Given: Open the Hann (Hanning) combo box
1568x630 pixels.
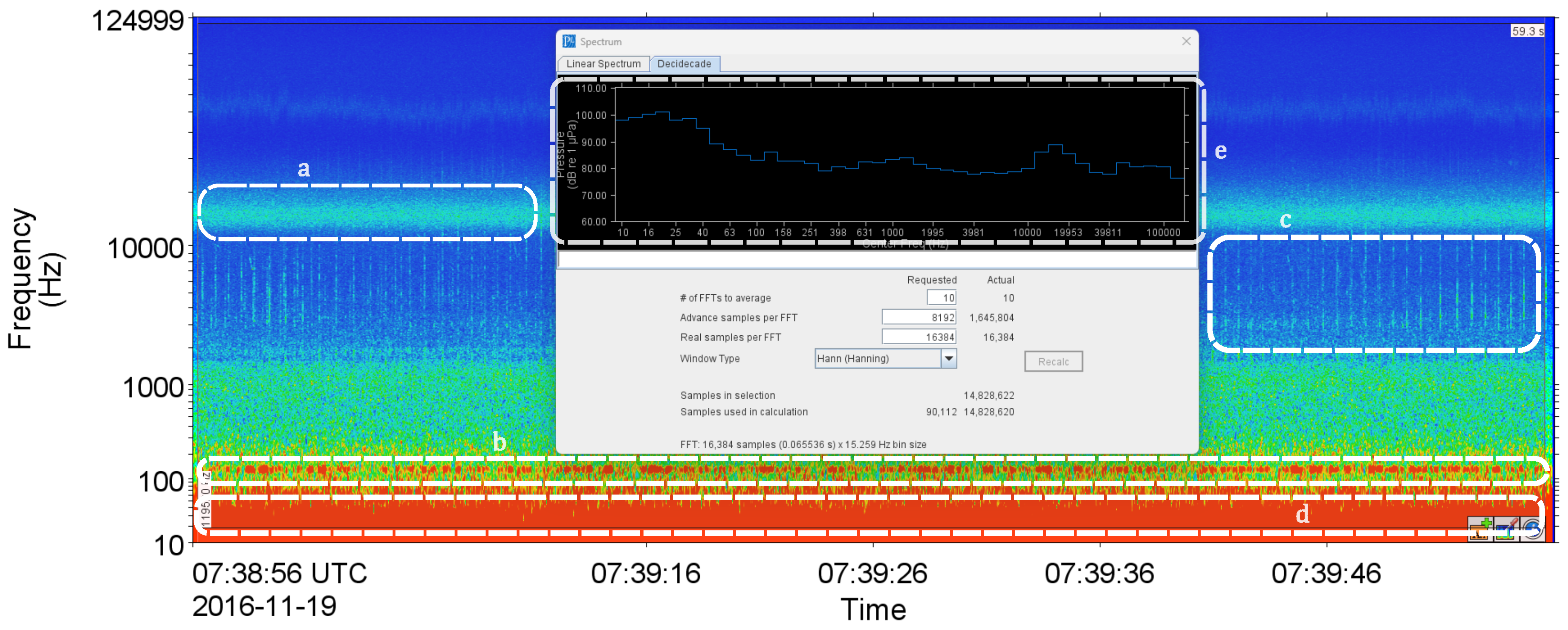Looking at the screenshot, I should coord(886,359).
